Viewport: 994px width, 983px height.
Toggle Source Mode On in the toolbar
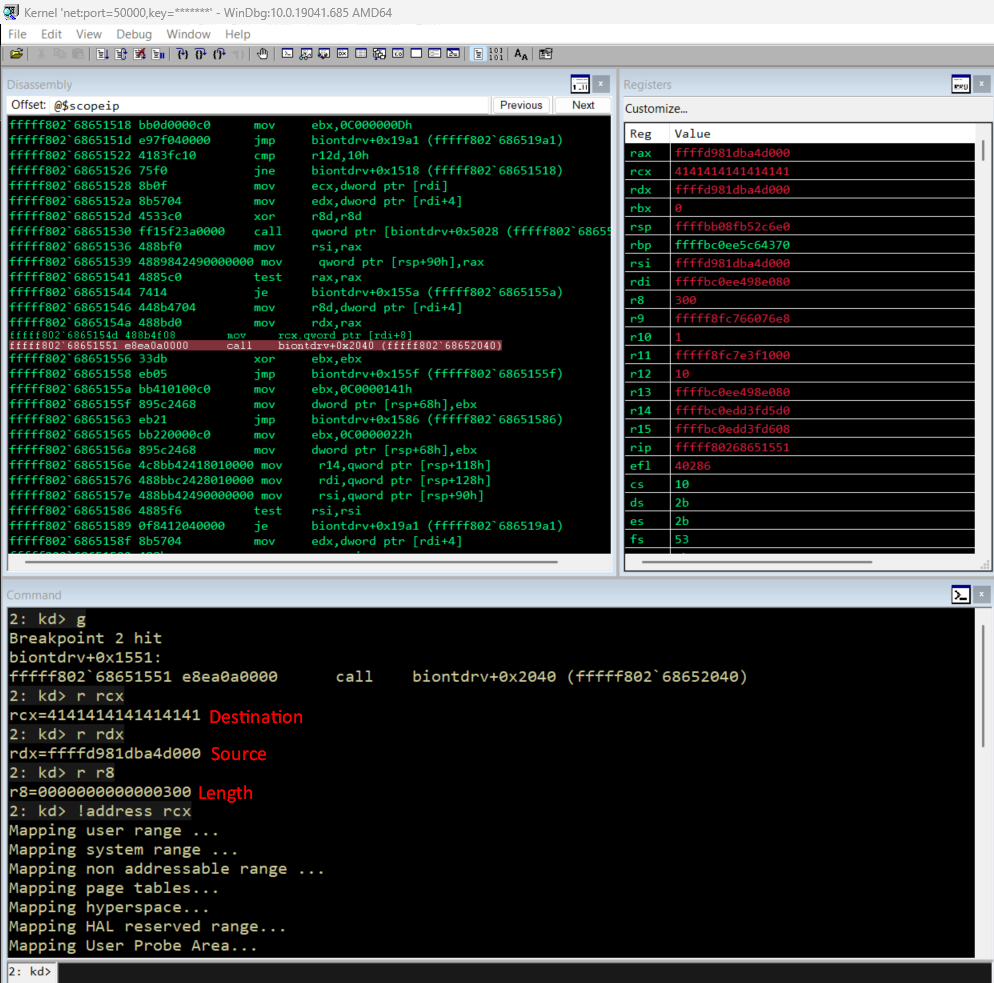479,54
